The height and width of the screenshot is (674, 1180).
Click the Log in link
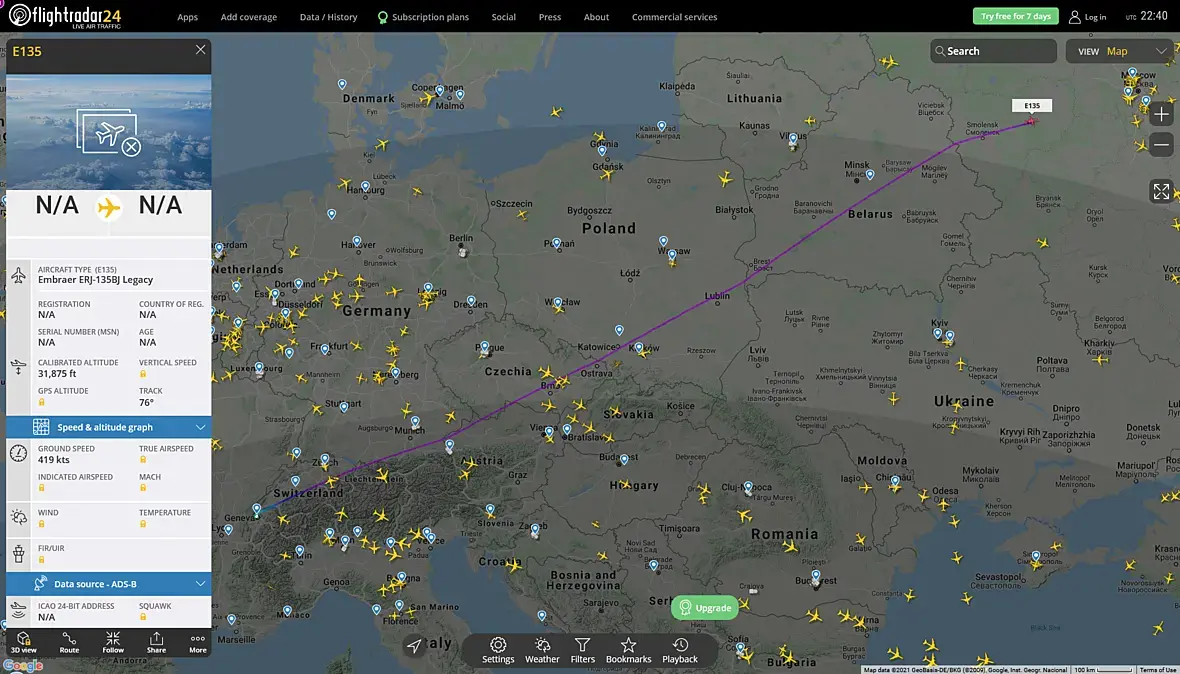1095,17
